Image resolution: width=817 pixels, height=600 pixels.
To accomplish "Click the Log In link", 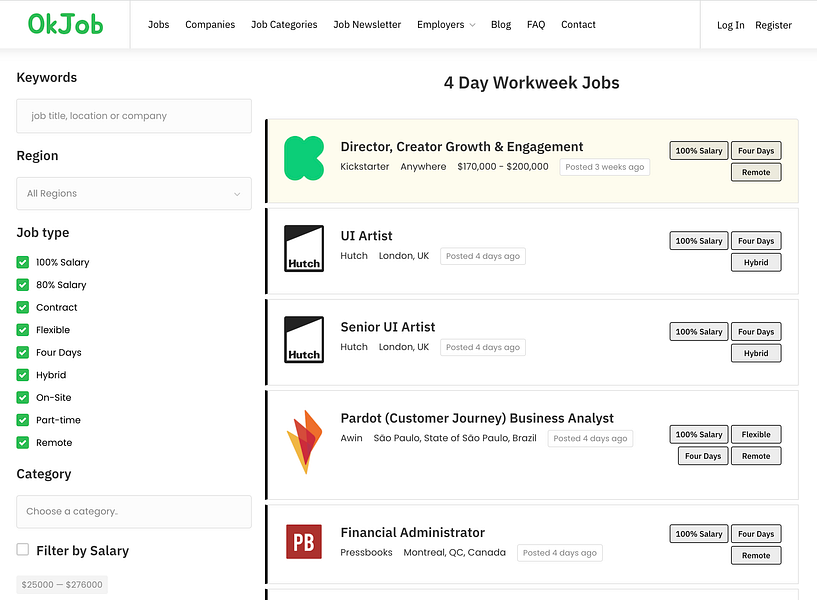I will [730, 25].
